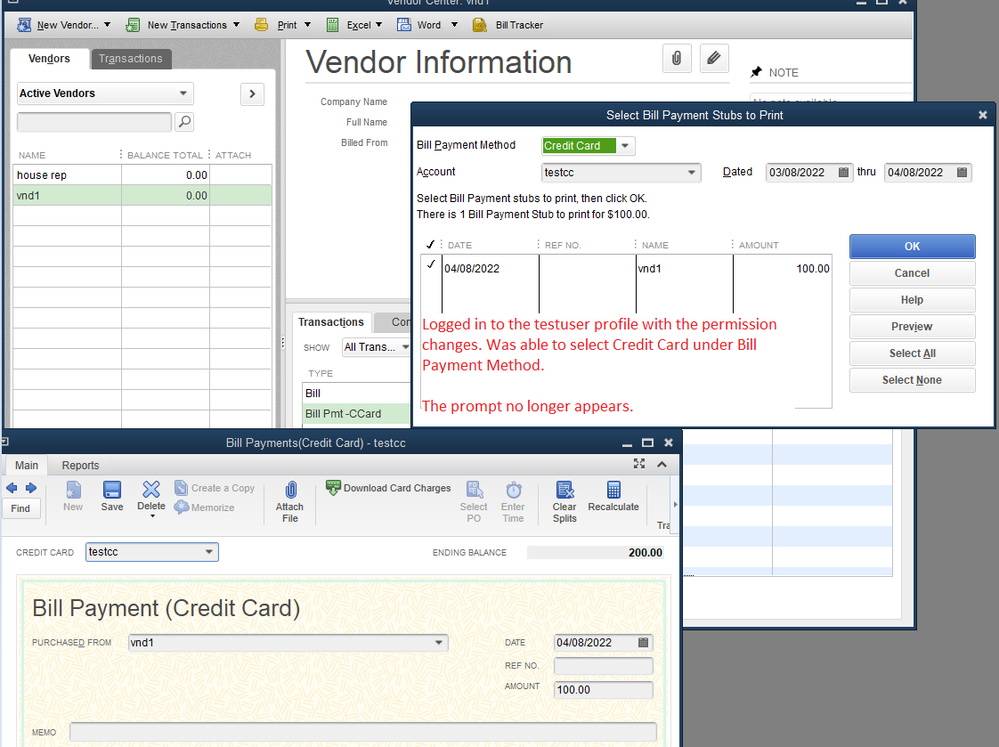
Task: Select the vnd1 vendor row
Action: click(142, 195)
